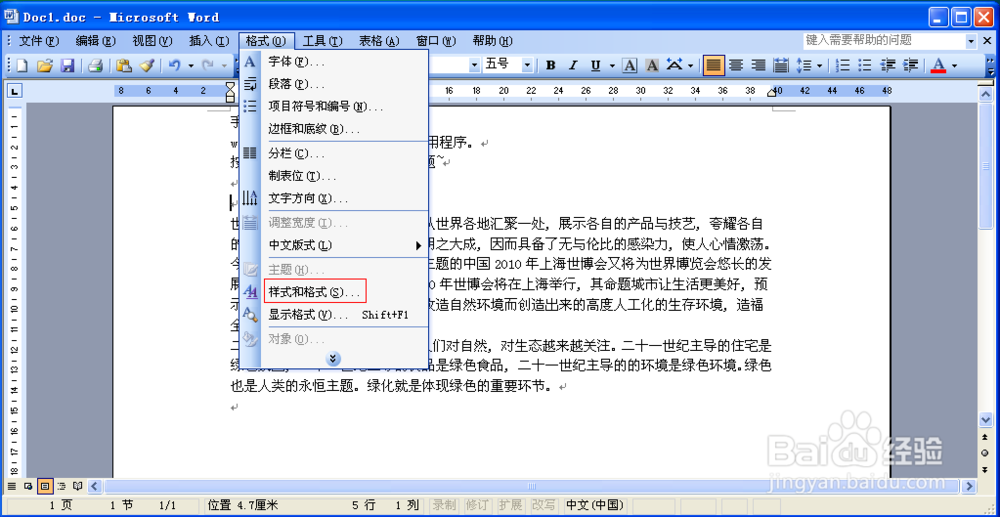Apply distributed alignment
The height and width of the screenshot is (517, 1000).
pyautogui.click(x=781, y=65)
